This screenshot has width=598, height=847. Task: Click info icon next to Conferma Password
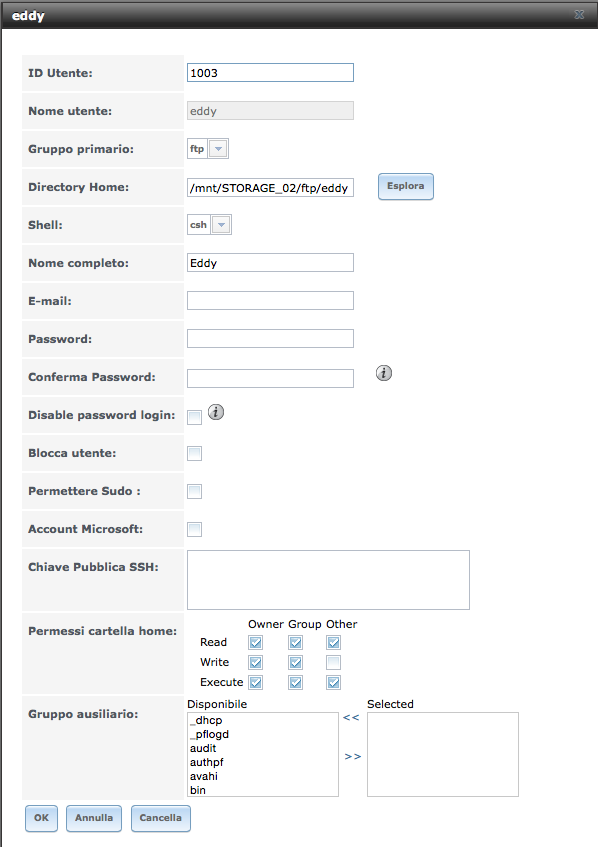[384, 373]
